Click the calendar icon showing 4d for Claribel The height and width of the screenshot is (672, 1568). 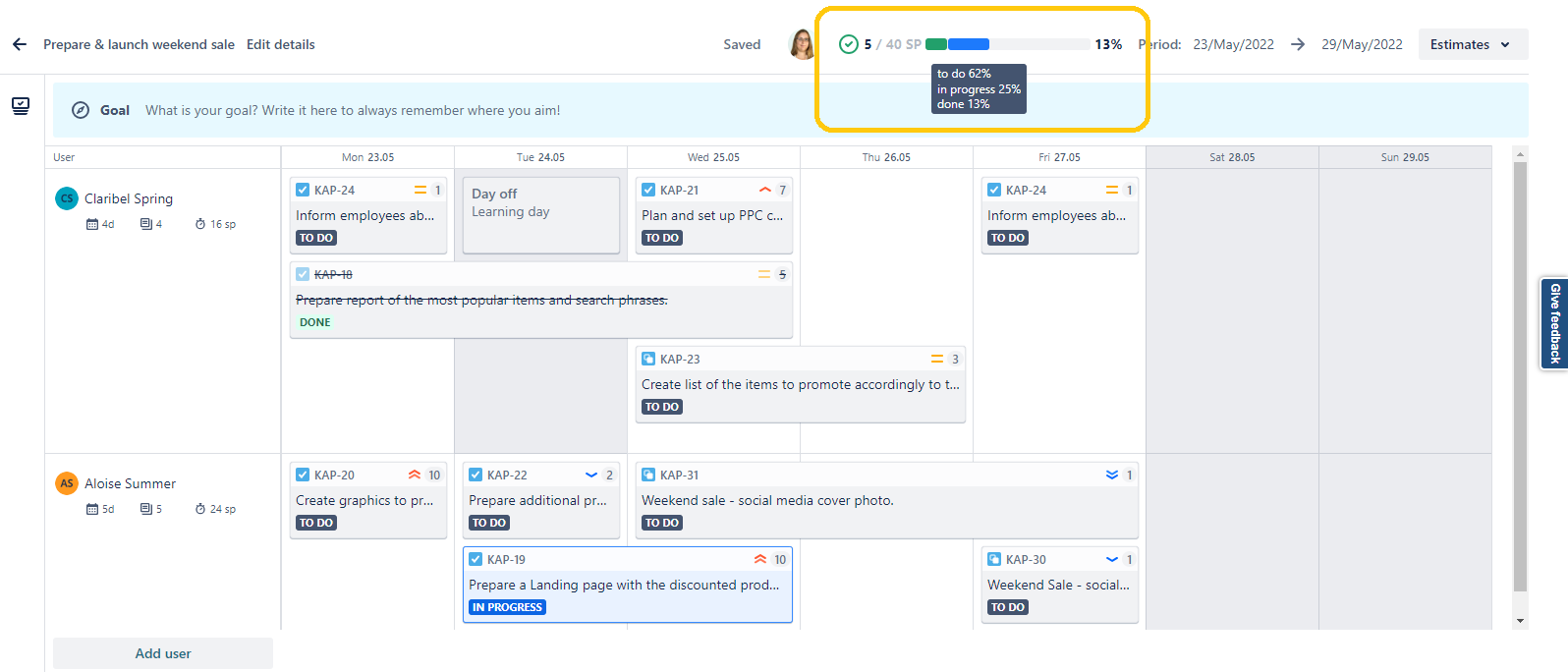(x=92, y=224)
